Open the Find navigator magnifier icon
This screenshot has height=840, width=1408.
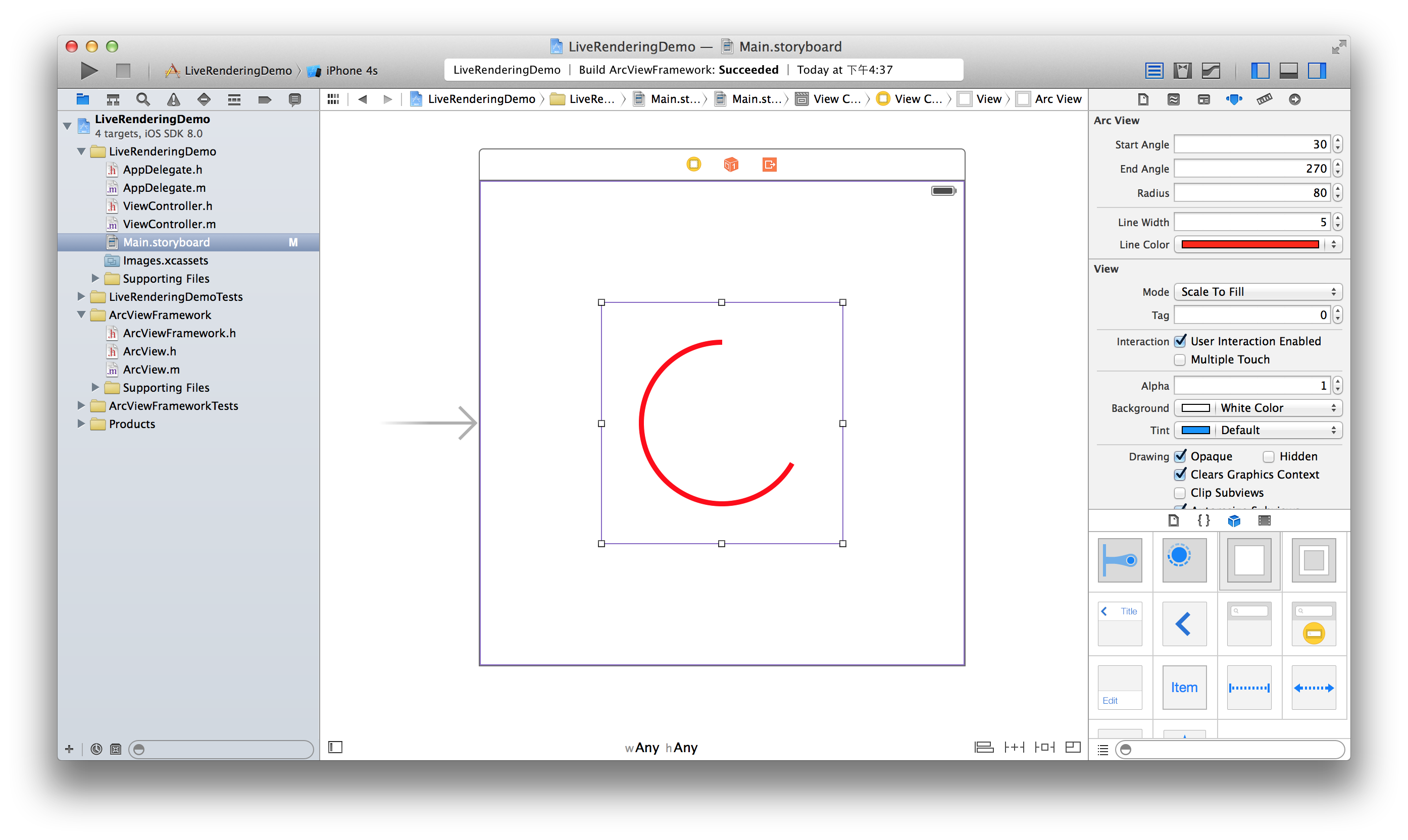(142, 99)
